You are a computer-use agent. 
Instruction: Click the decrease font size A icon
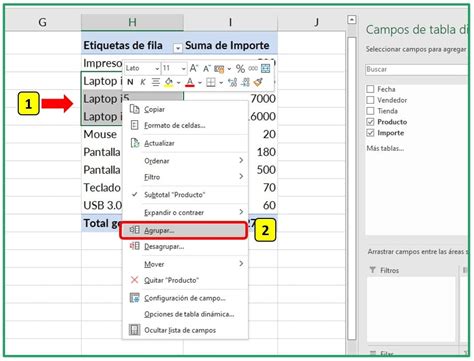pyautogui.click(x=207, y=68)
